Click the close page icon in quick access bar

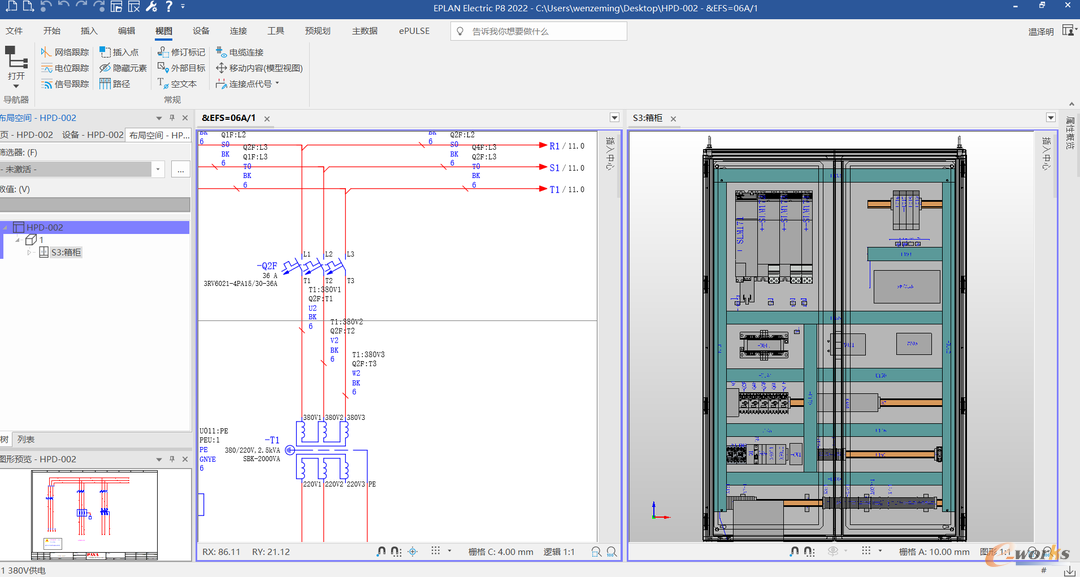pyautogui.click(x=134, y=7)
